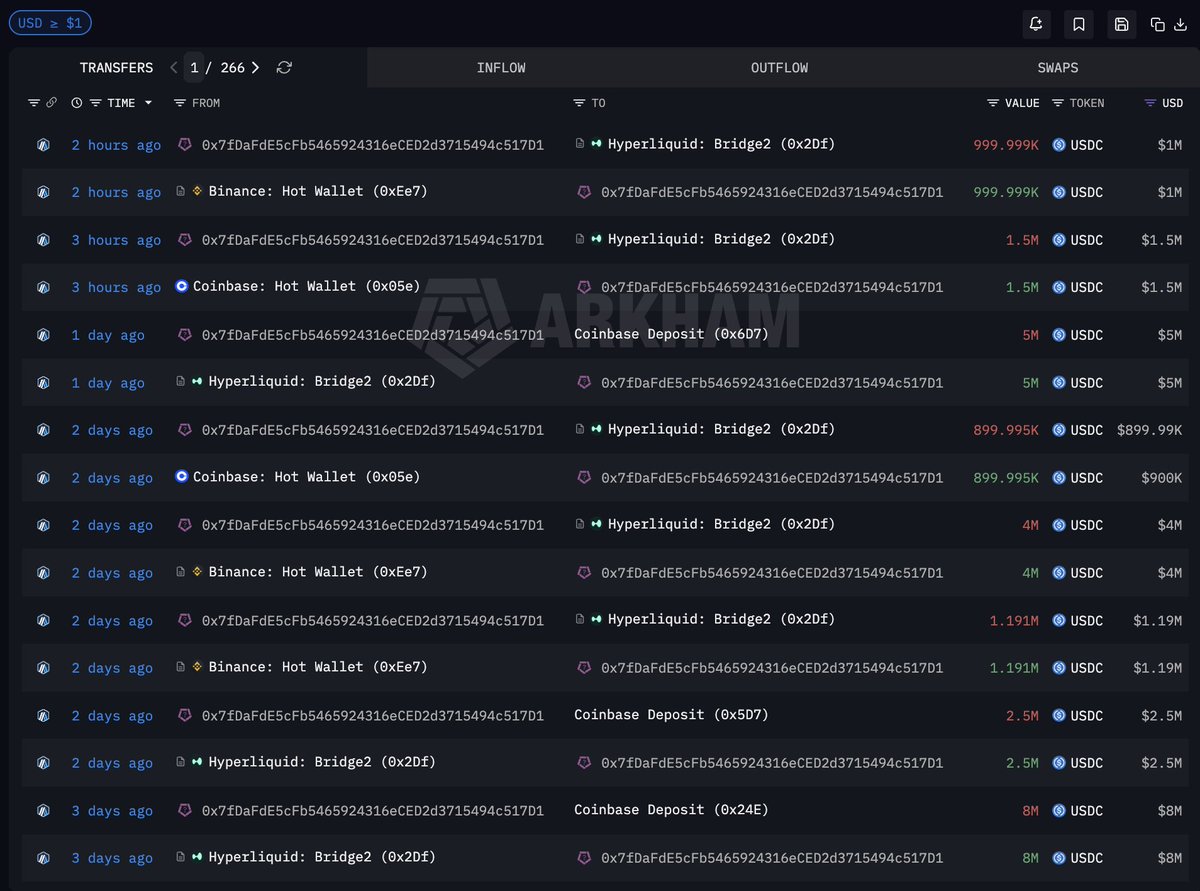Open the FROM column filter
The height and width of the screenshot is (891, 1200).
click(180, 103)
